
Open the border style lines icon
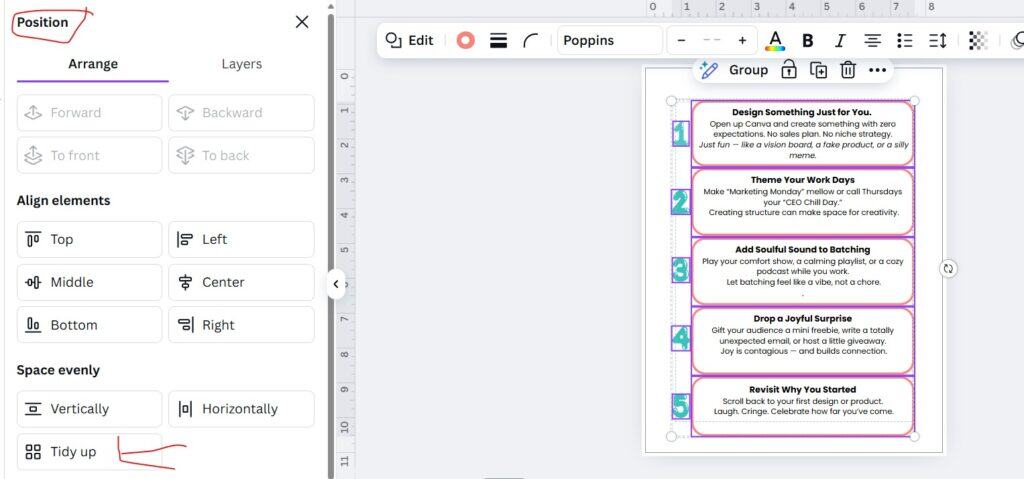[x=498, y=41]
